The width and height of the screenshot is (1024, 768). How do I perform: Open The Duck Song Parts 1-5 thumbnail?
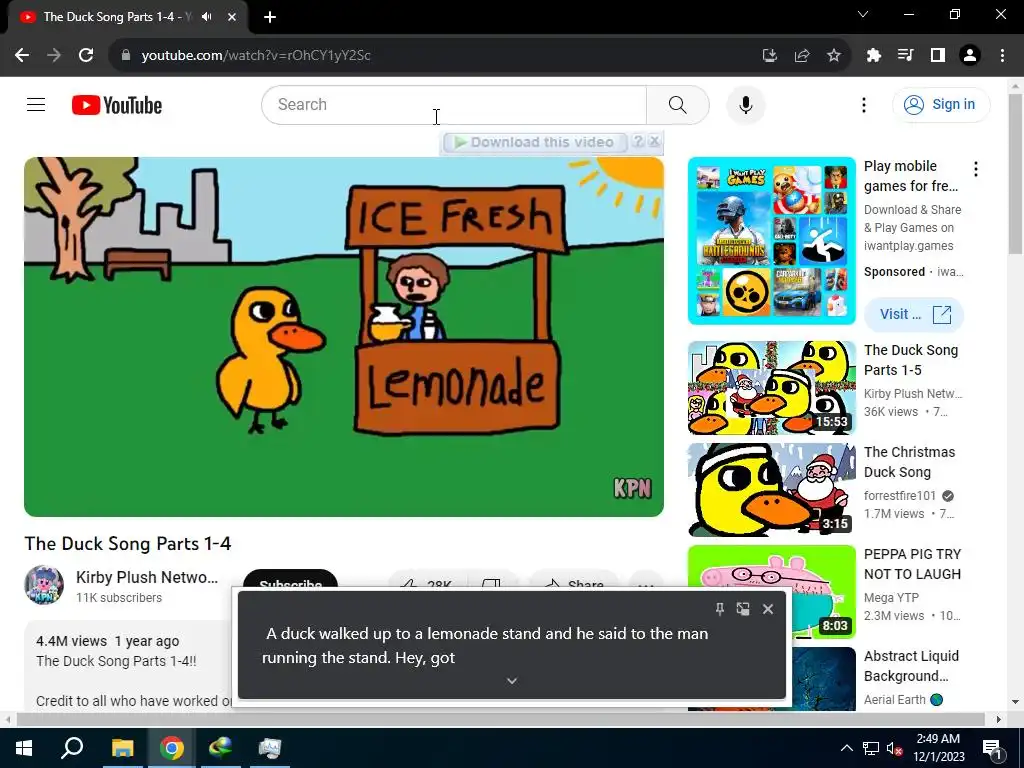(771, 388)
